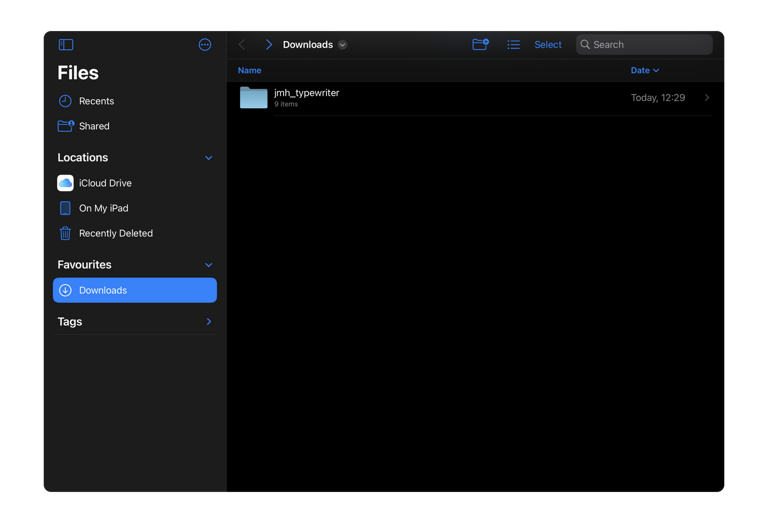Click the Recently Deleted trash icon
This screenshot has height=523, width=768.
[65, 233]
